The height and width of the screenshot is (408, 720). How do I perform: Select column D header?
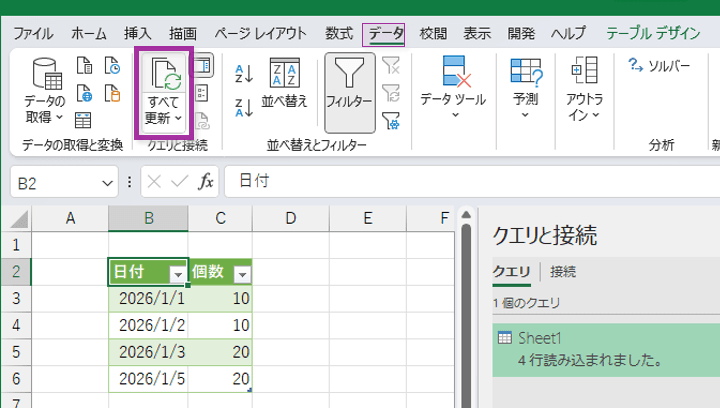click(291, 218)
